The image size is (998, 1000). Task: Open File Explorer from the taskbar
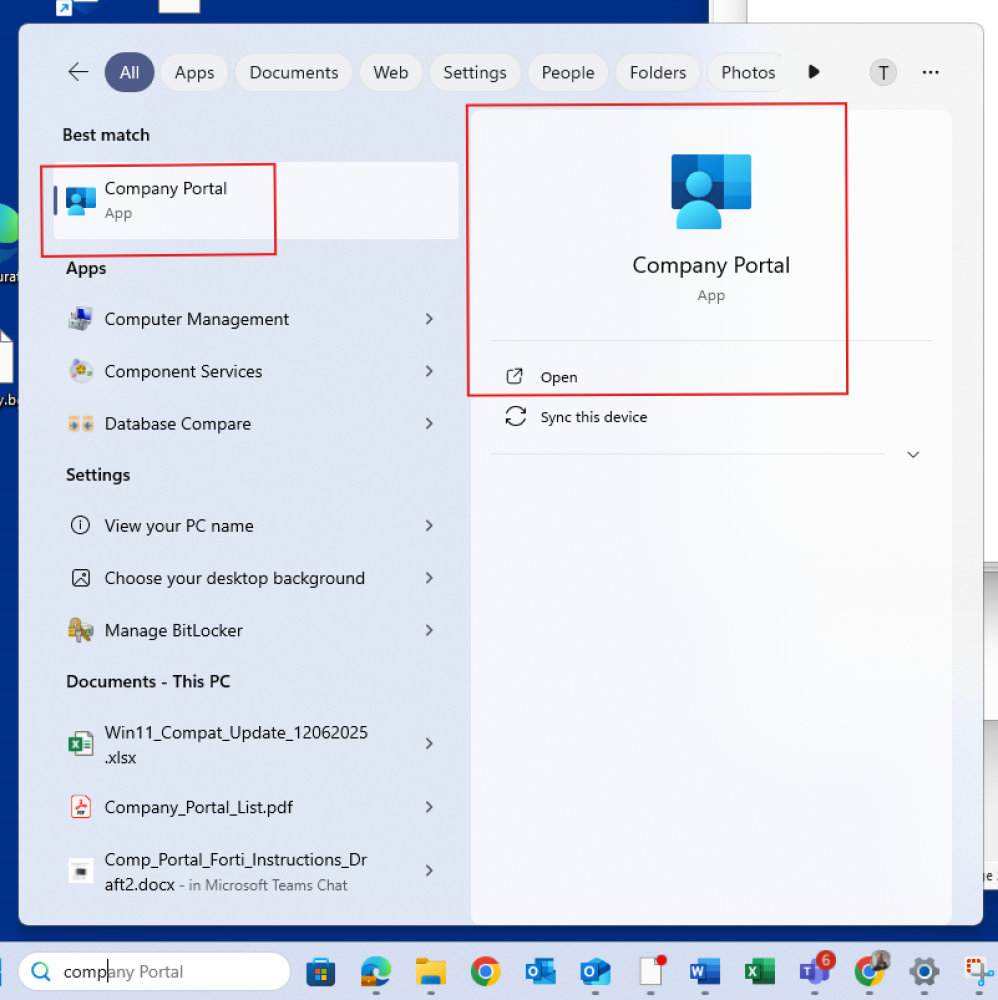(x=430, y=971)
